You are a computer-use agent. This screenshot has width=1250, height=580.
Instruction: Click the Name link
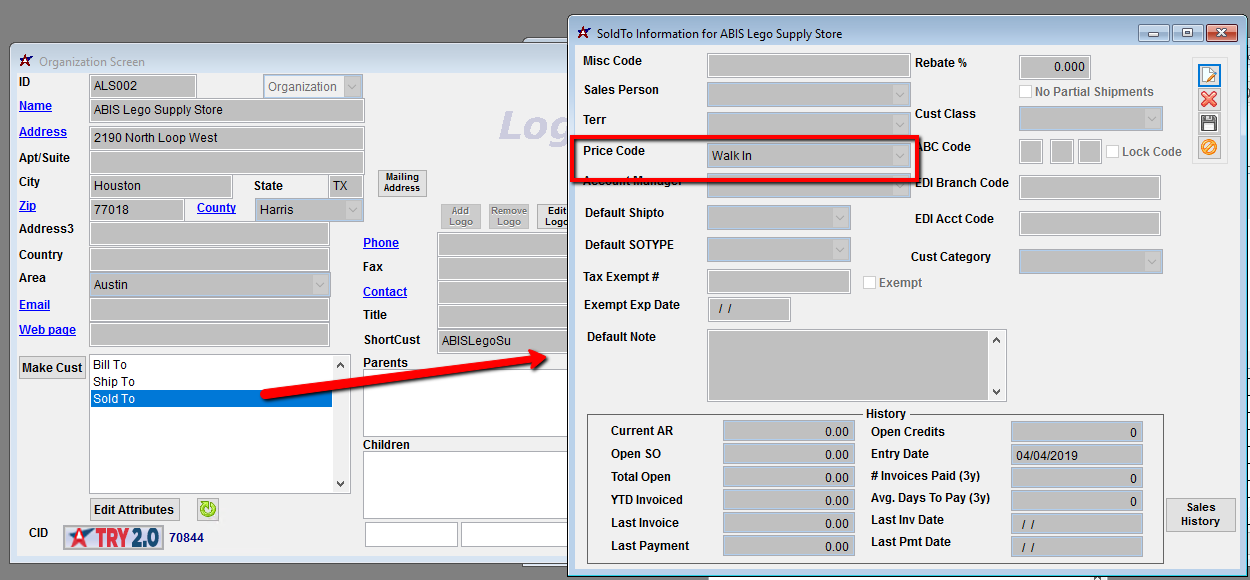pos(35,106)
